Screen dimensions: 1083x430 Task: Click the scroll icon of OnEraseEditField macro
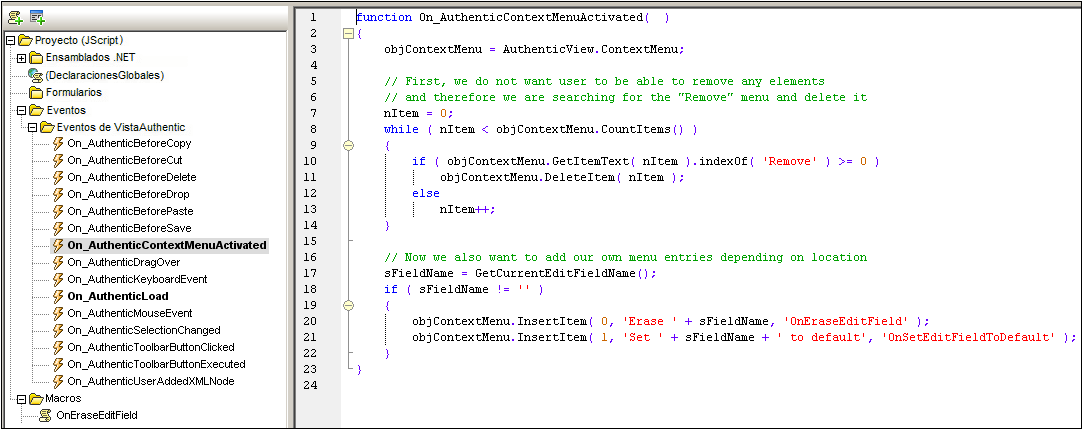[47, 416]
